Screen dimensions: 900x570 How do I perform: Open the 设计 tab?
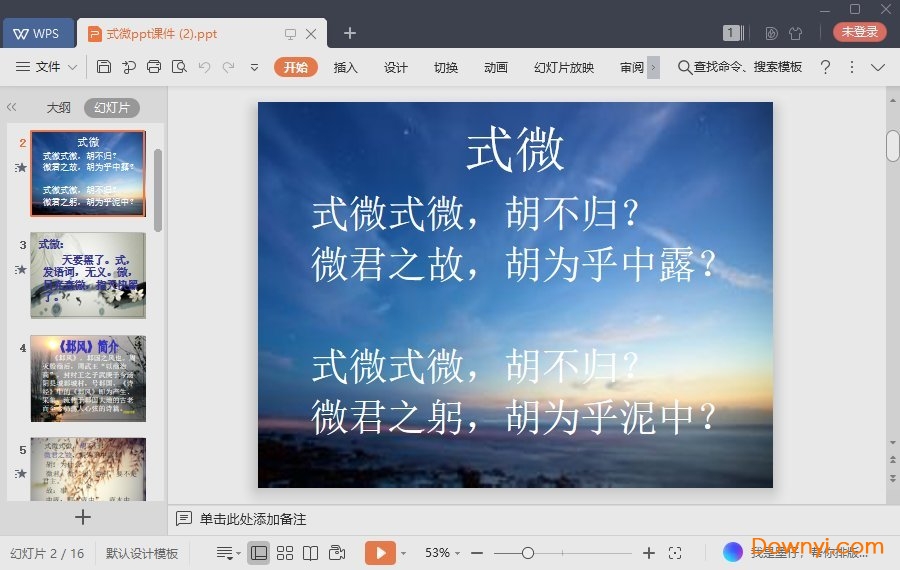(395, 67)
